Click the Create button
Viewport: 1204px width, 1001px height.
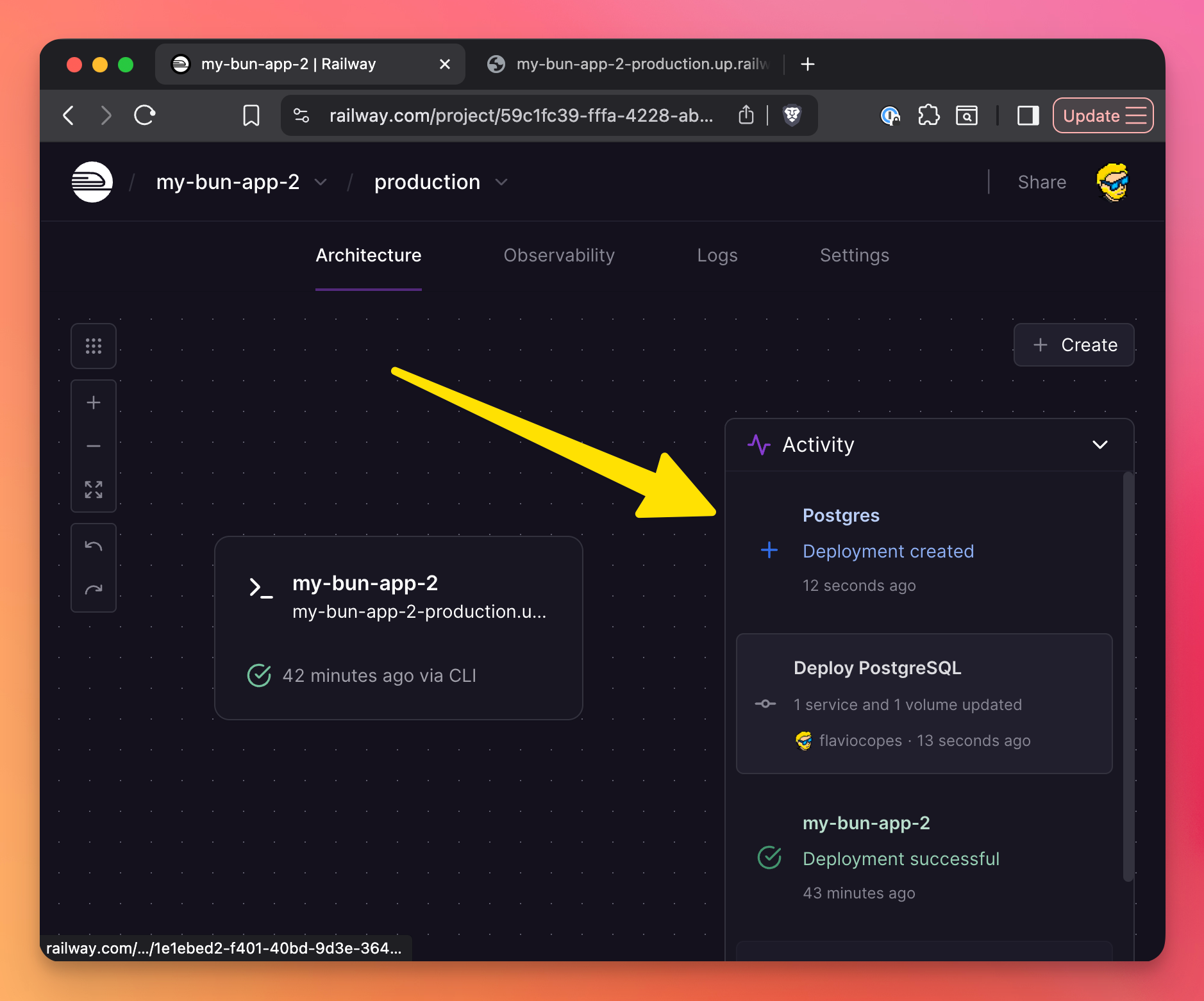(x=1074, y=345)
